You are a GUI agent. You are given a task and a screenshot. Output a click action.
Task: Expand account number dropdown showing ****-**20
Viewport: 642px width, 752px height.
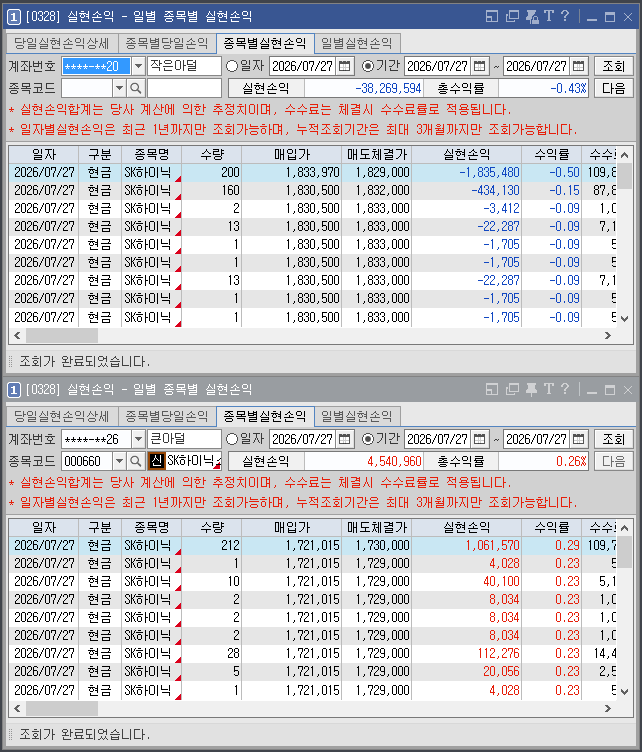[138, 66]
